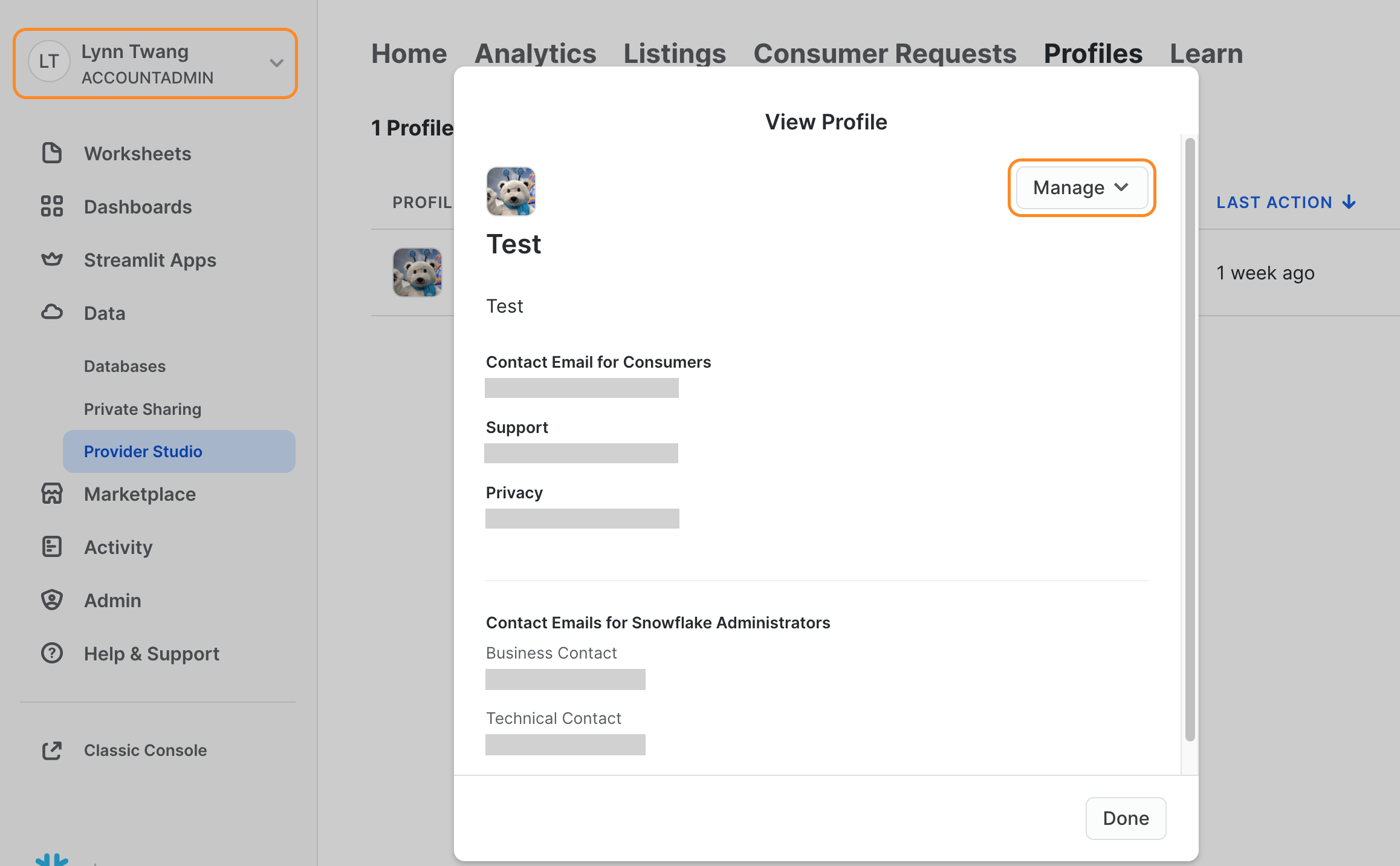Toggle the Last Action sort order
The width and height of the screenshot is (1400, 866).
[x=1286, y=202]
